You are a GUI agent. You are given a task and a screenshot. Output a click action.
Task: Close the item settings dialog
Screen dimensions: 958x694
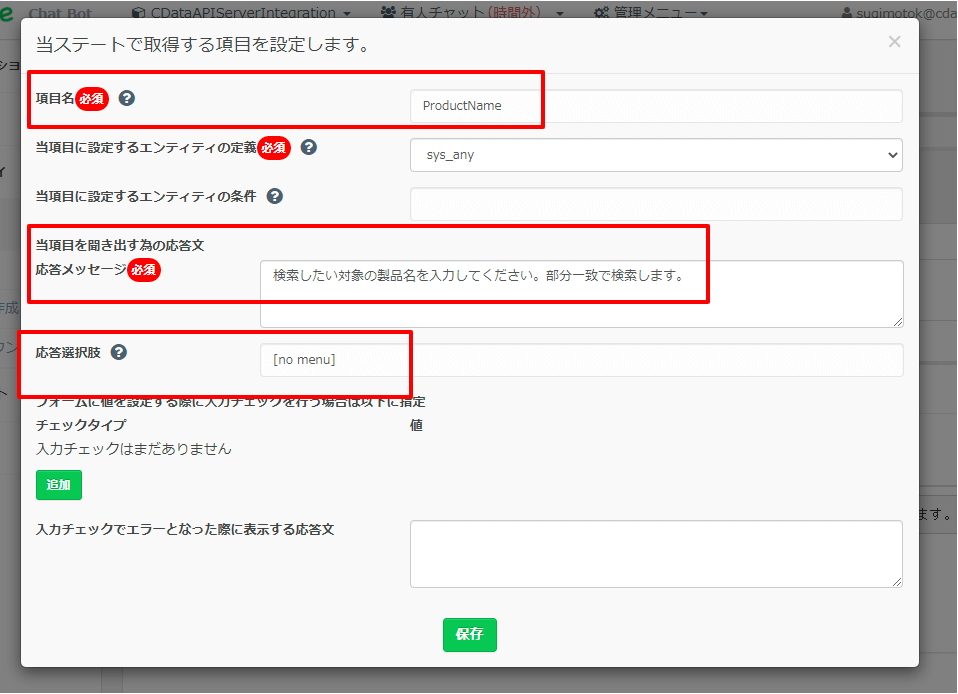pos(894,42)
